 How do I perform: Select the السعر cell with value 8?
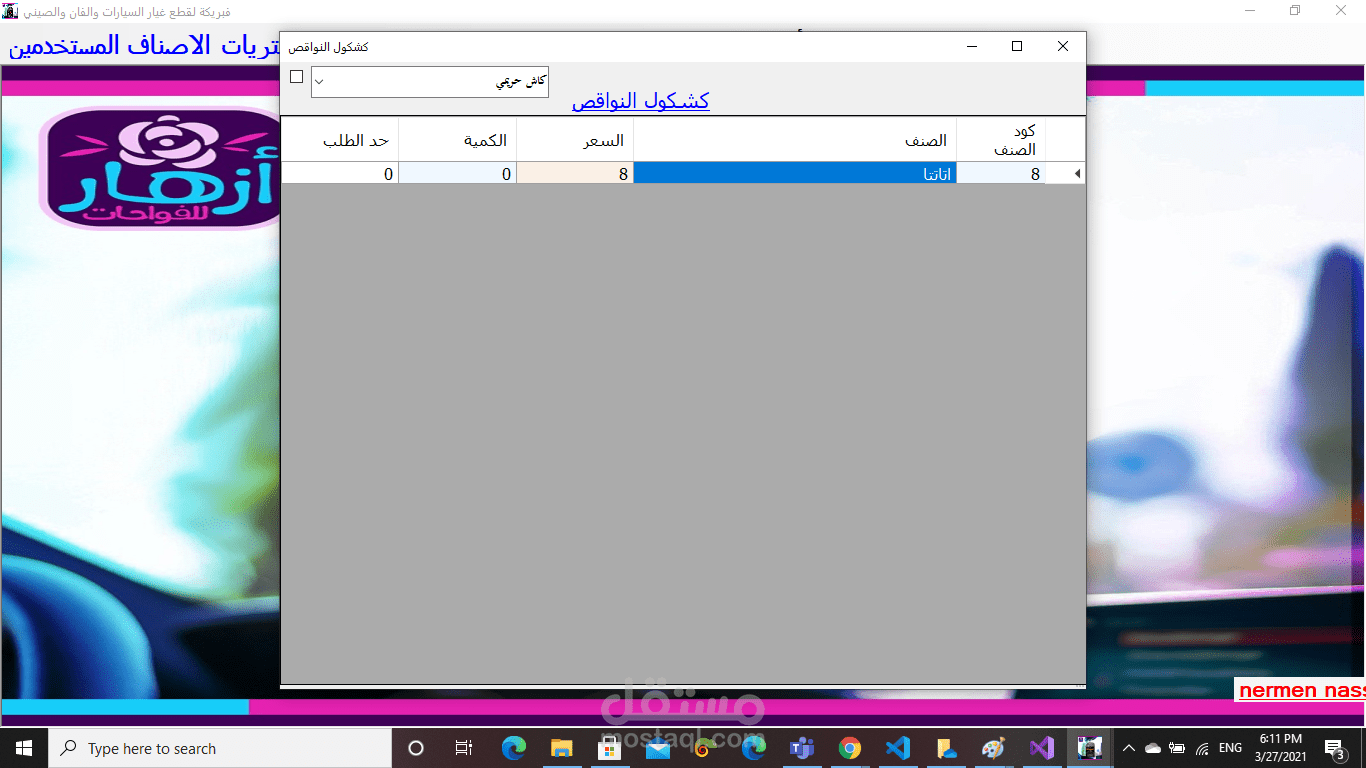pyautogui.click(x=575, y=174)
